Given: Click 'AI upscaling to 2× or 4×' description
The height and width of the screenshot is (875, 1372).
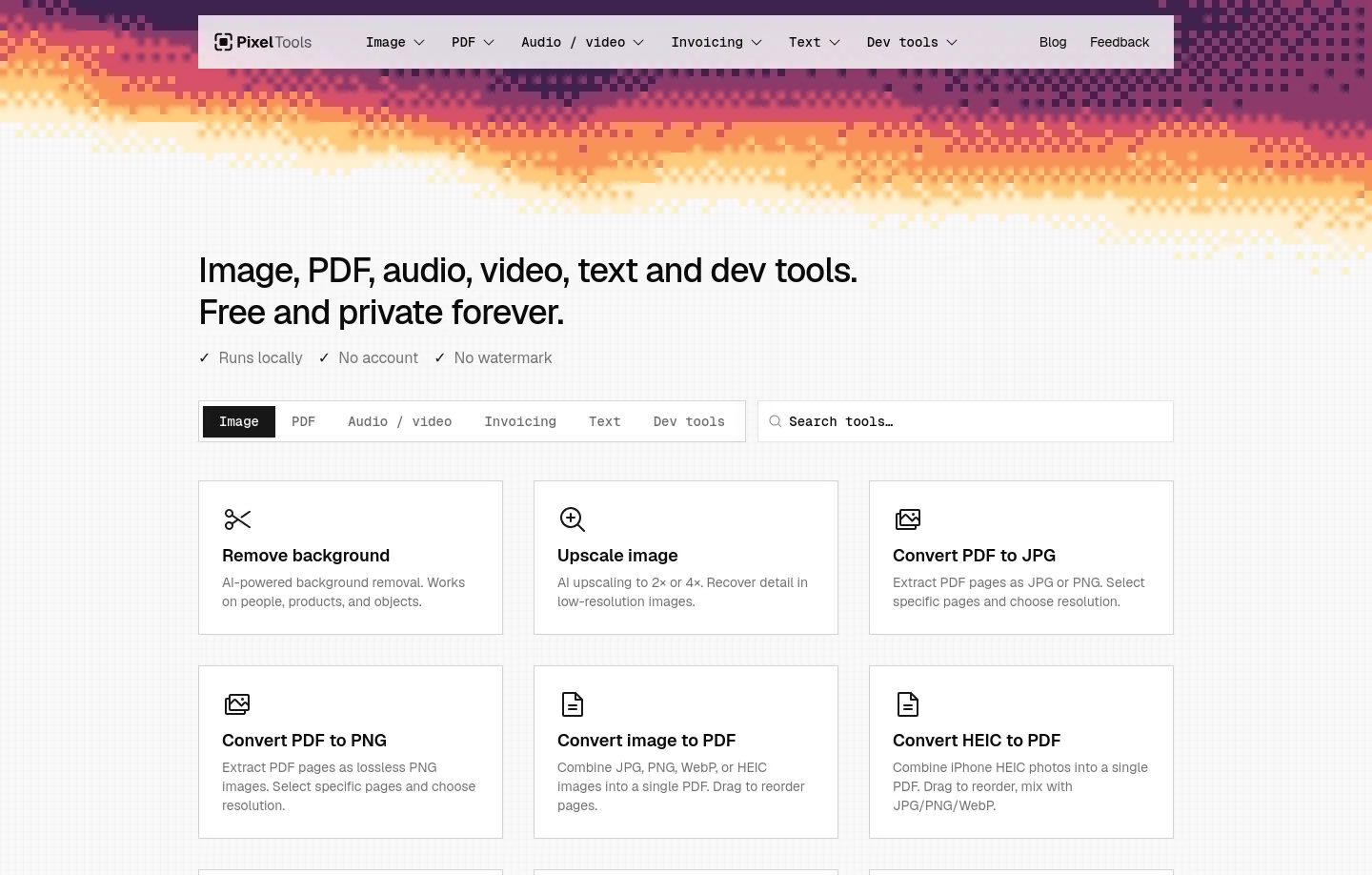Looking at the screenshot, I should (x=682, y=592).
